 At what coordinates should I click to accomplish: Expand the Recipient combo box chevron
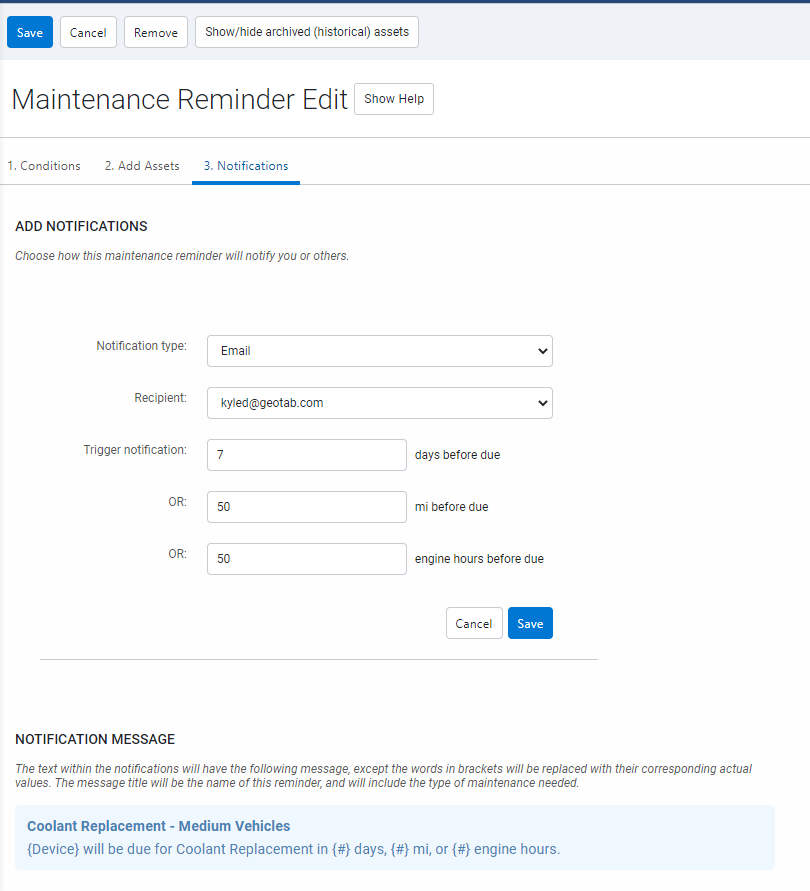[541, 403]
